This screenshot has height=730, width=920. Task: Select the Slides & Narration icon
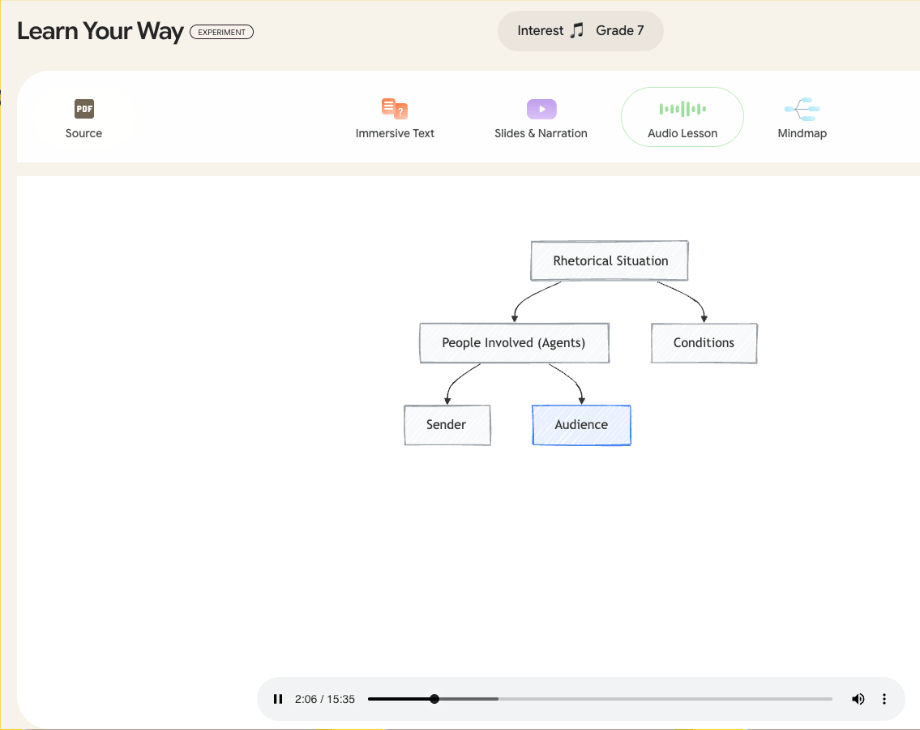(541, 109)
